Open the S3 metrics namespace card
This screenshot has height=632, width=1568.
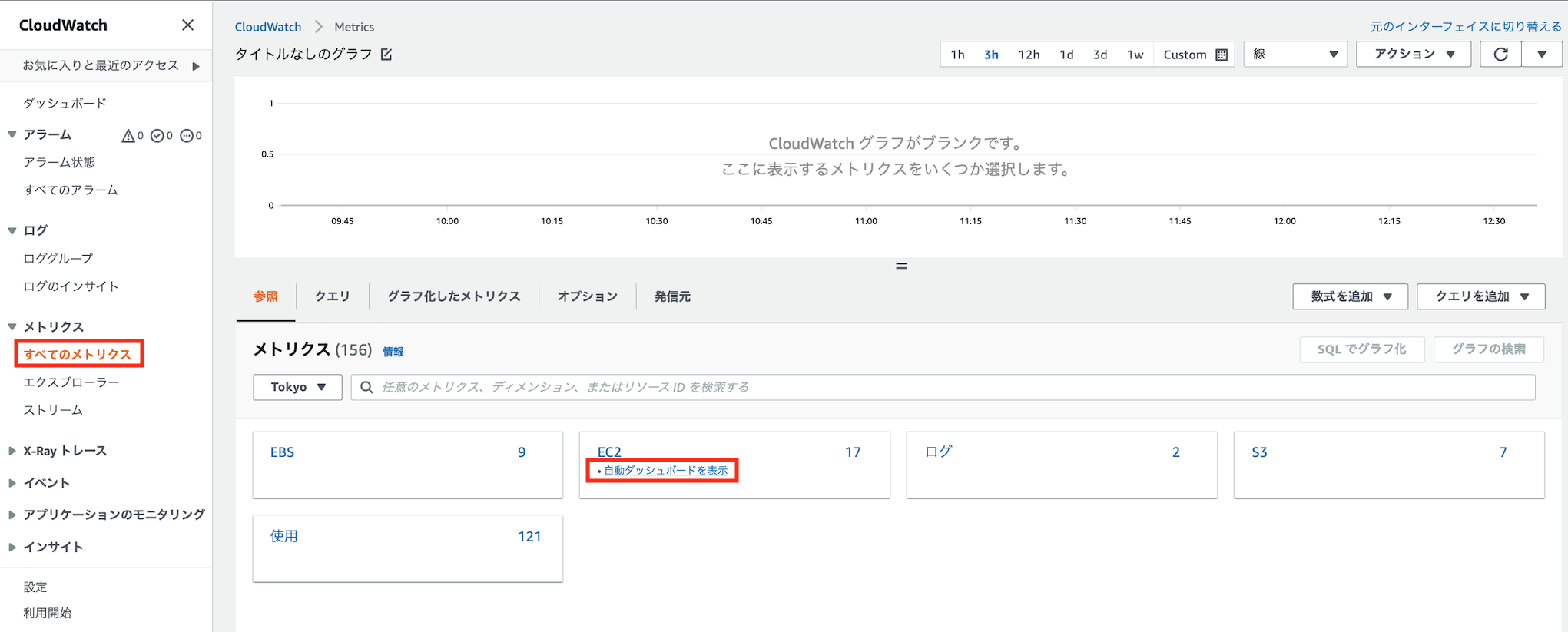click(1389, 465)
